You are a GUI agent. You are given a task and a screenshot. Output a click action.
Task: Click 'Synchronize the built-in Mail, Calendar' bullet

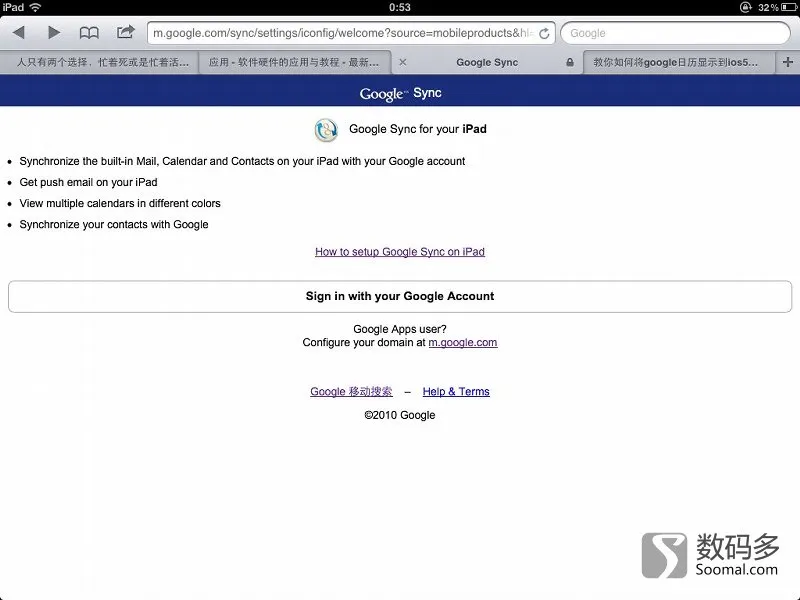(242, 161)
